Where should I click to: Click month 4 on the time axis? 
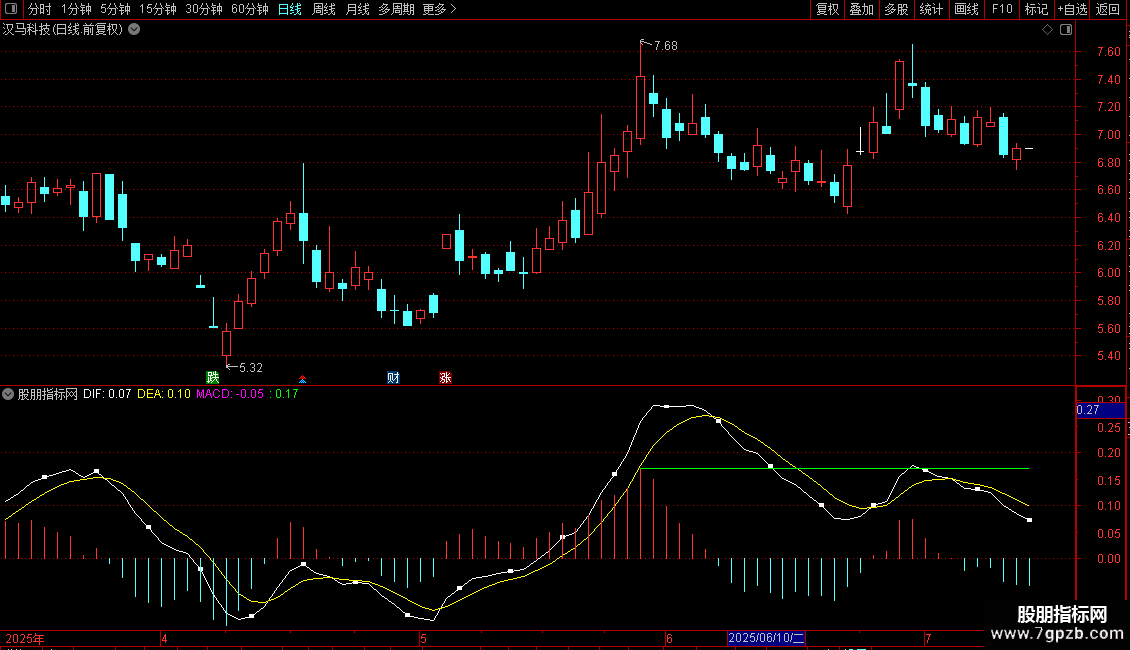coord(164,638)
